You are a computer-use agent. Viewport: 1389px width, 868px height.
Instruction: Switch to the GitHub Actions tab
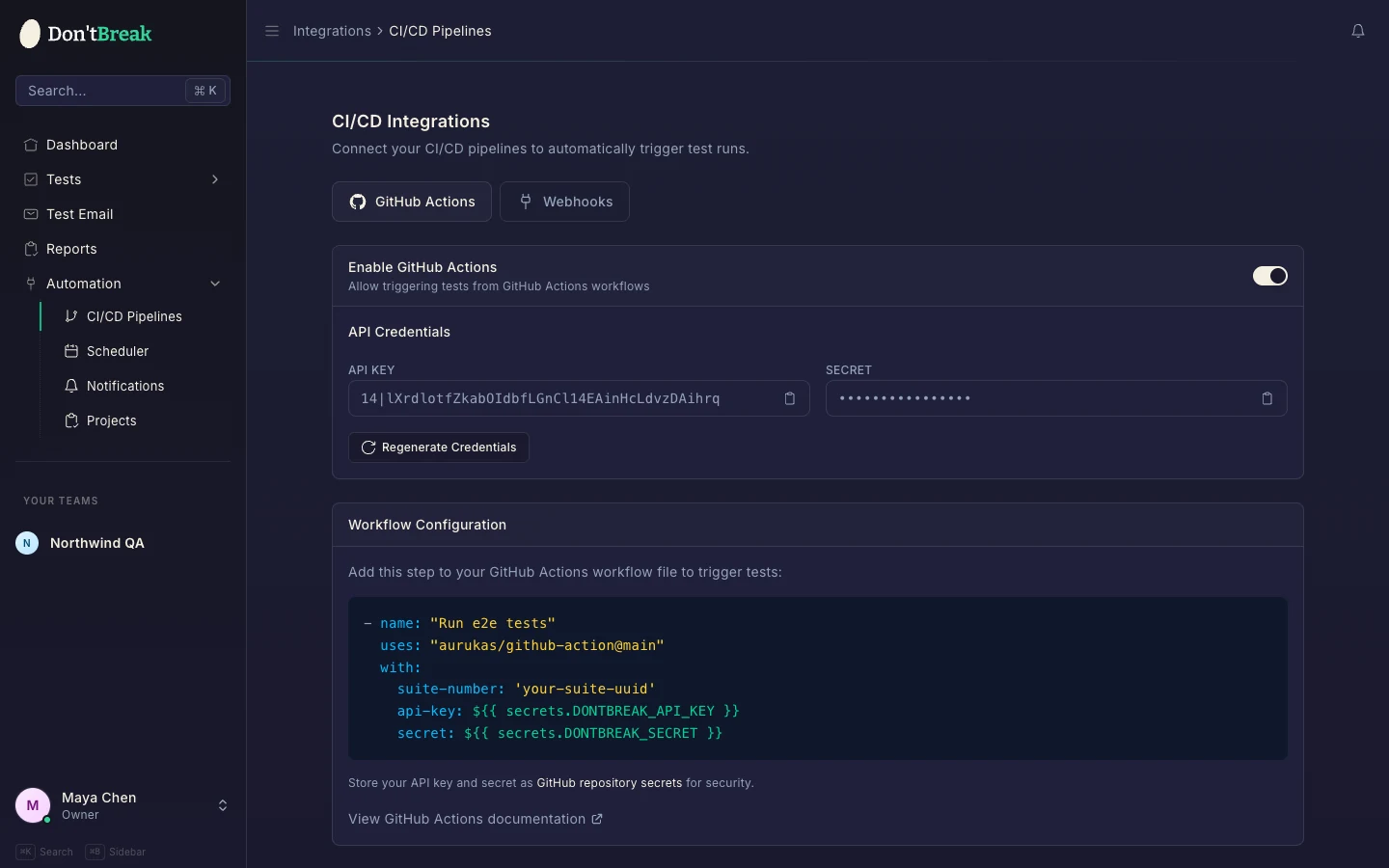coord(412,202)
